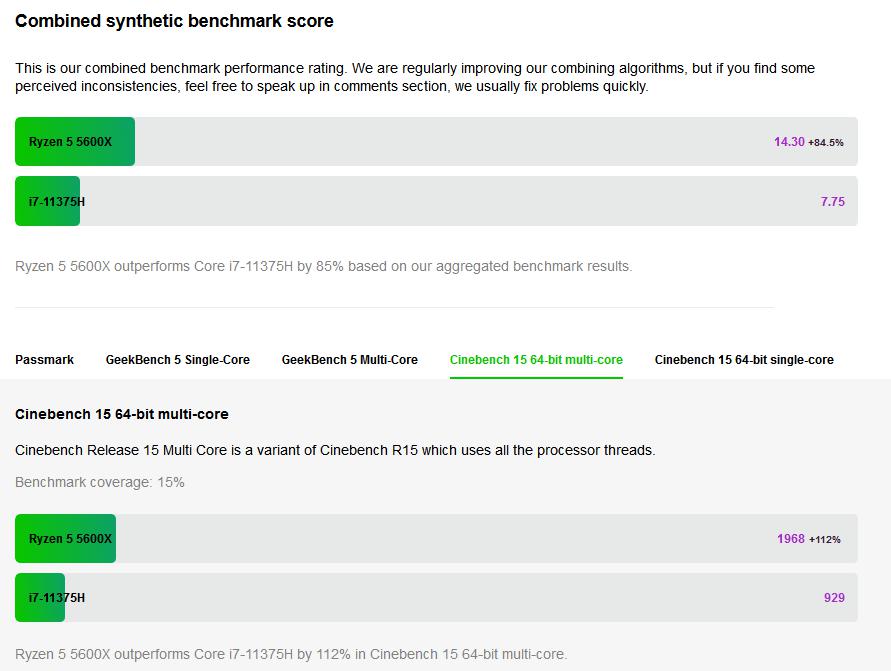Click the Benchmark coverage 15% text
891x671 pixels.
pyautogui.click(x=100, y=482)
